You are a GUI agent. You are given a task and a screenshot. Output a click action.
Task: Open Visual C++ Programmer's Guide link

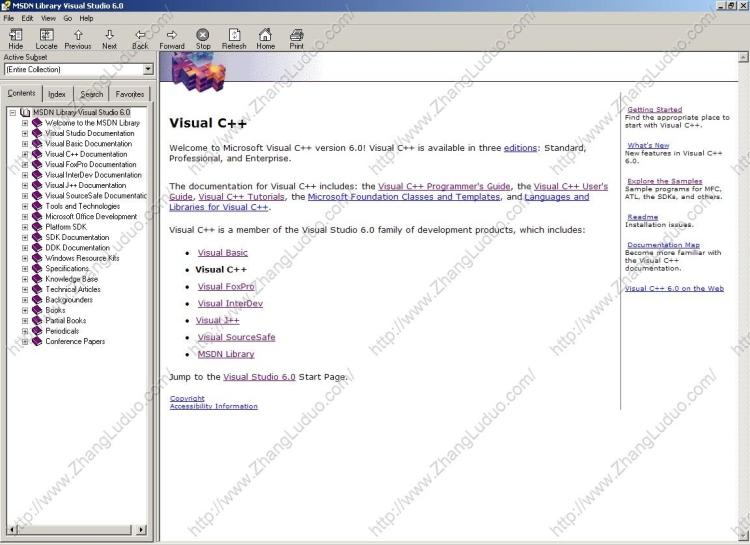(444, 186)
